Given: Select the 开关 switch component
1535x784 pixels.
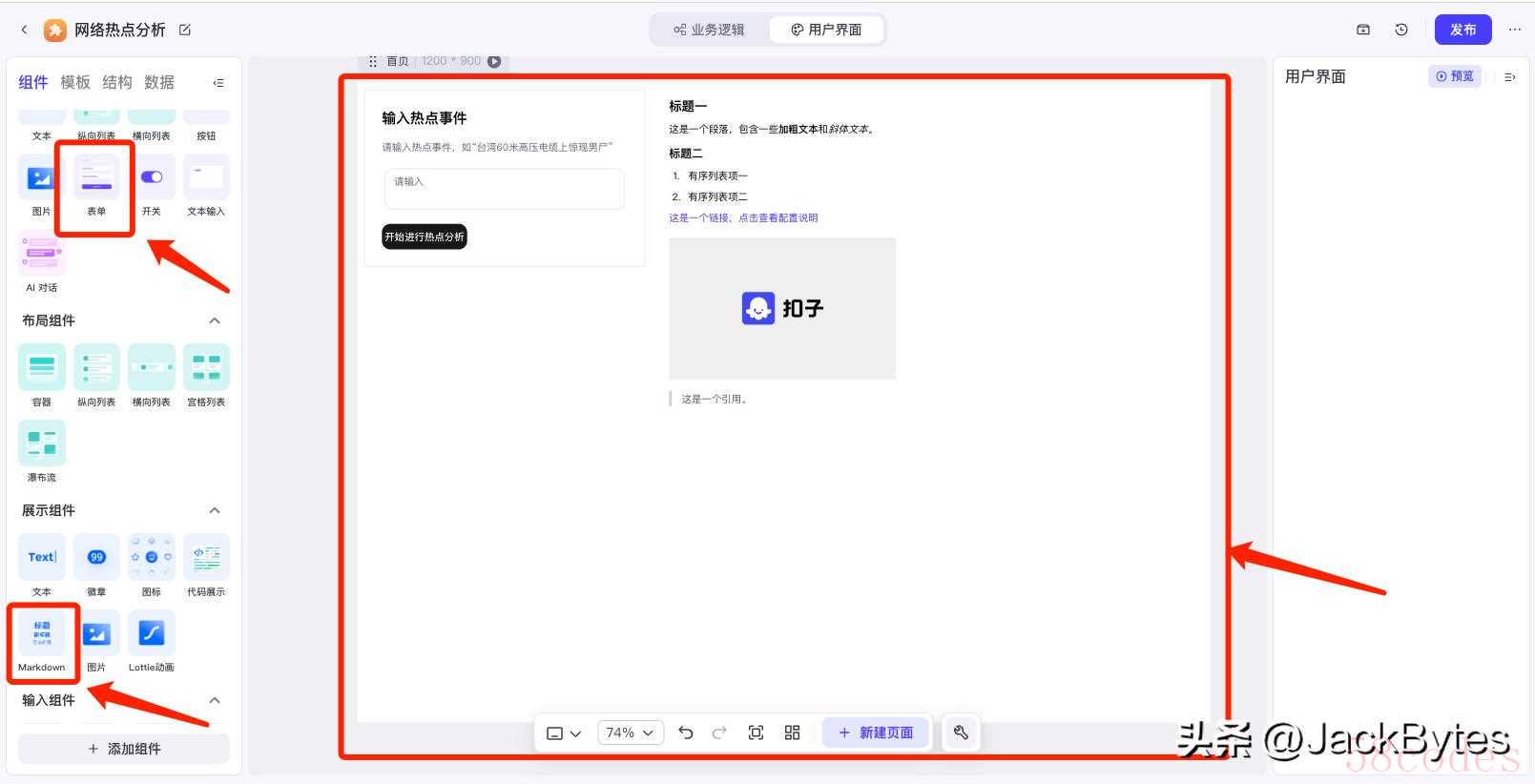Looking at the screenshot, I should (x=152, y=178).
